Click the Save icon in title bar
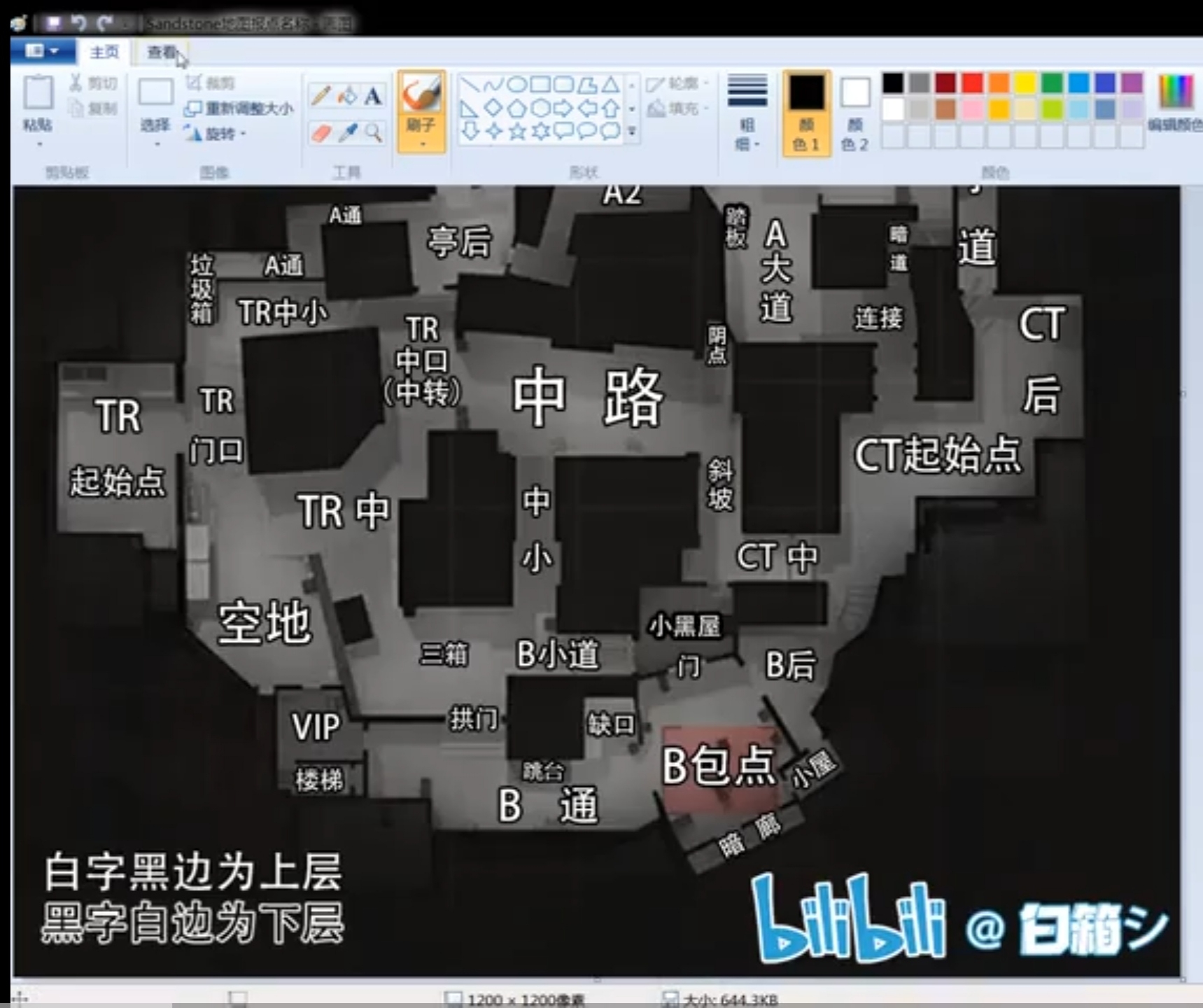This screenshot has height=1008, width=1203. 53,23
